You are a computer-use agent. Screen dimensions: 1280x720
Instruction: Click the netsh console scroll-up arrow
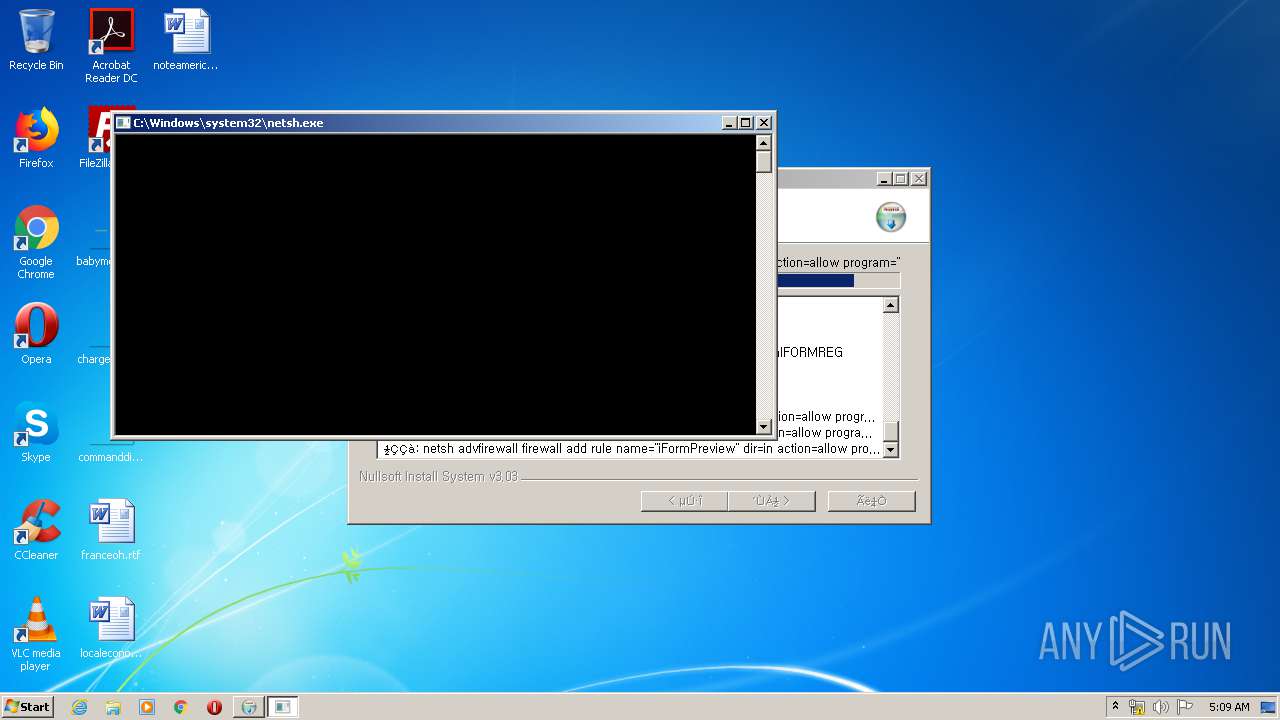coord(764,143)
